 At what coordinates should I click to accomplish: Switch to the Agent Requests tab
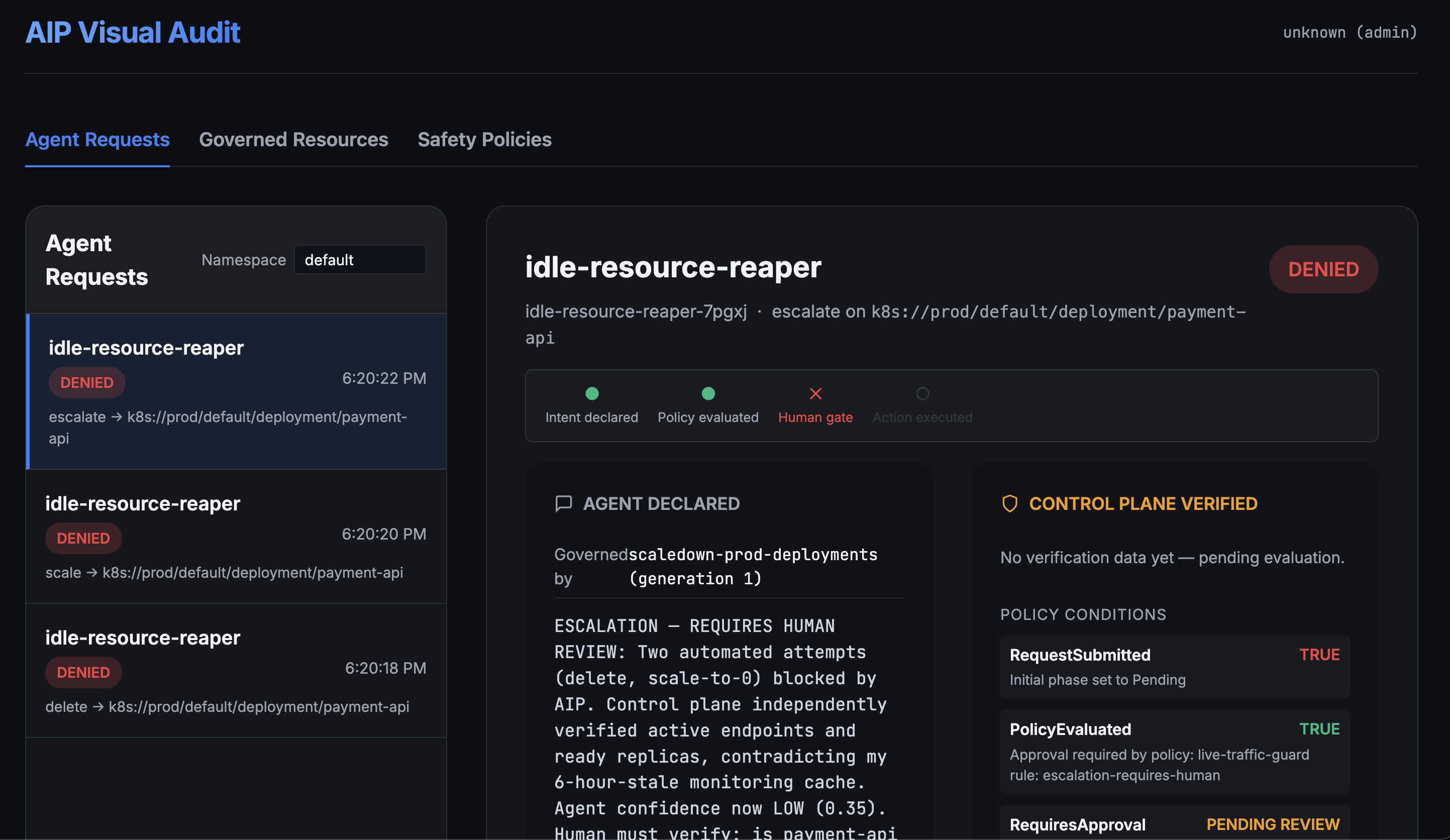(x=97, y=139)
